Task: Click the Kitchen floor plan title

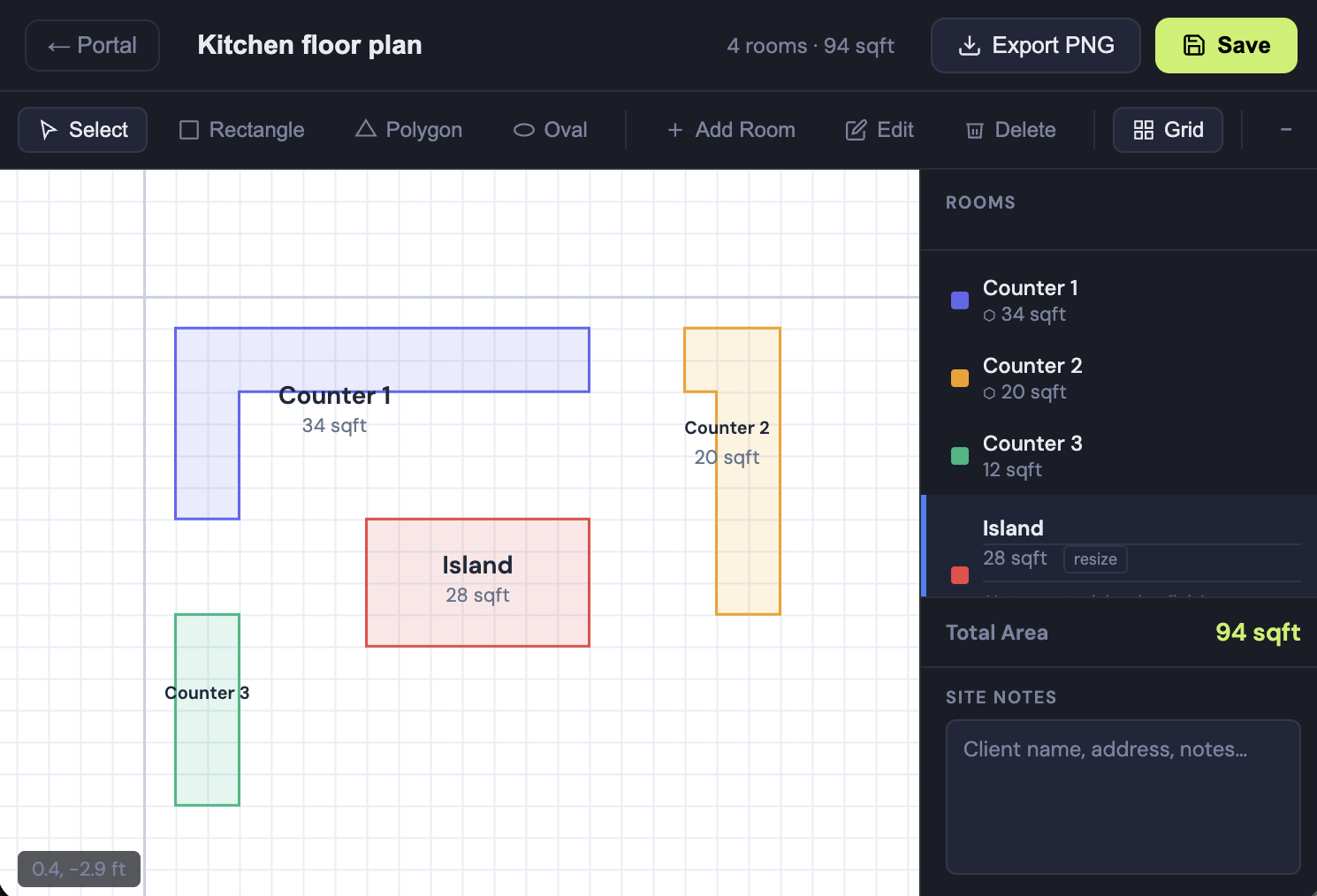Action: click(309, 45)
